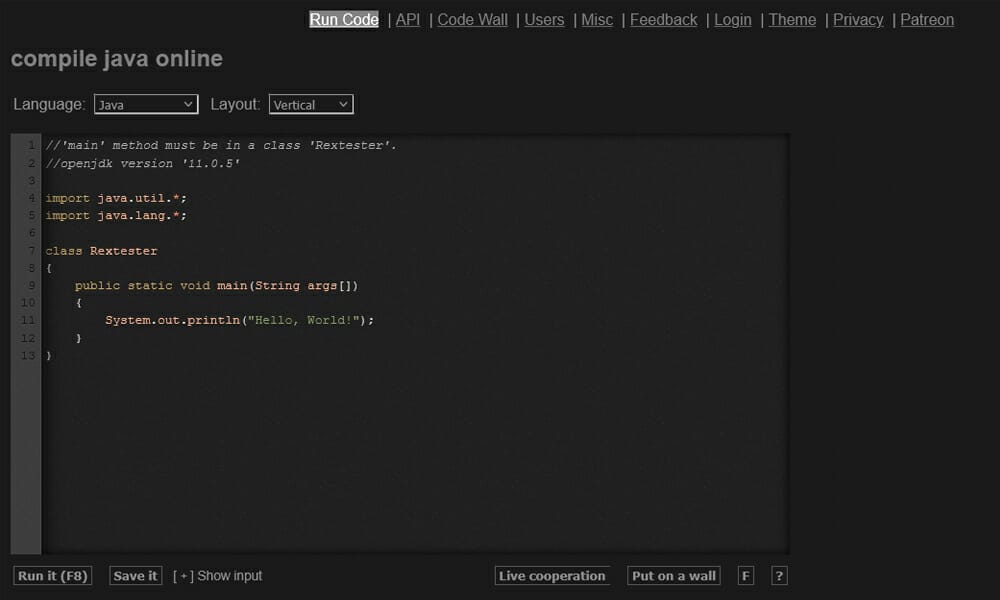The image size is (1000, 600).
Task: Open the Misc link
Action: [x=597, y=20]
